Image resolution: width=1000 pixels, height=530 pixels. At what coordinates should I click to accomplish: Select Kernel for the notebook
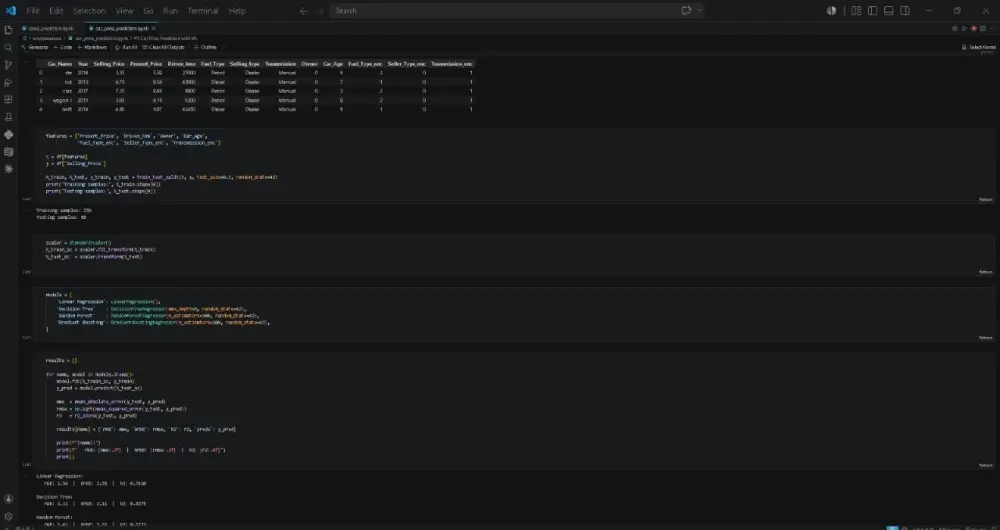click(979, 47)
